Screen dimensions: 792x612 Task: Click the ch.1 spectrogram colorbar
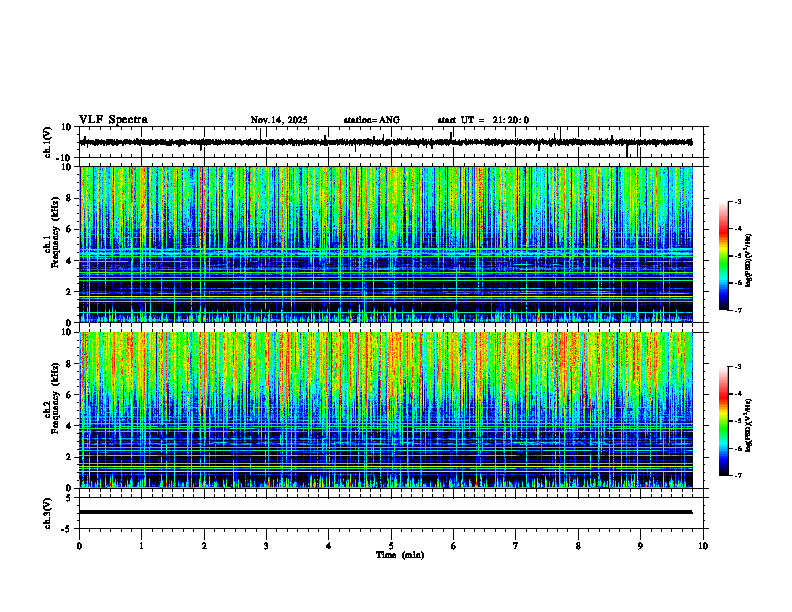point(723,256)
